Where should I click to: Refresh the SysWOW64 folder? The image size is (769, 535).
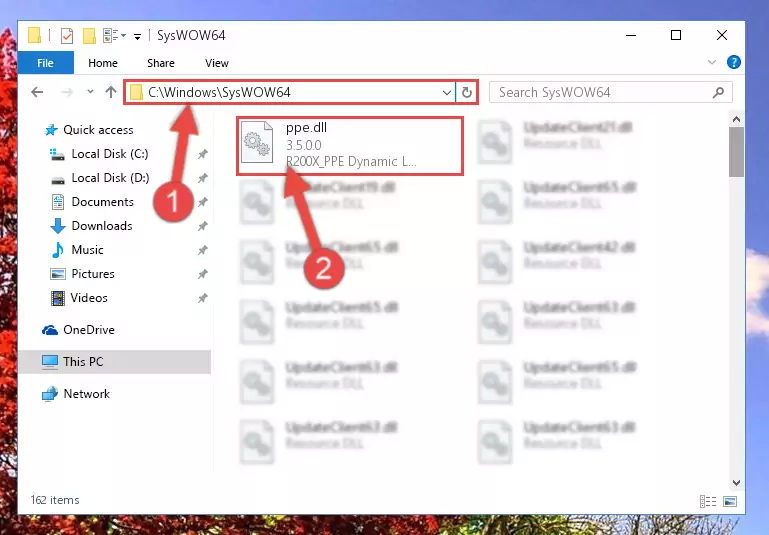click(x=467, y=92)
